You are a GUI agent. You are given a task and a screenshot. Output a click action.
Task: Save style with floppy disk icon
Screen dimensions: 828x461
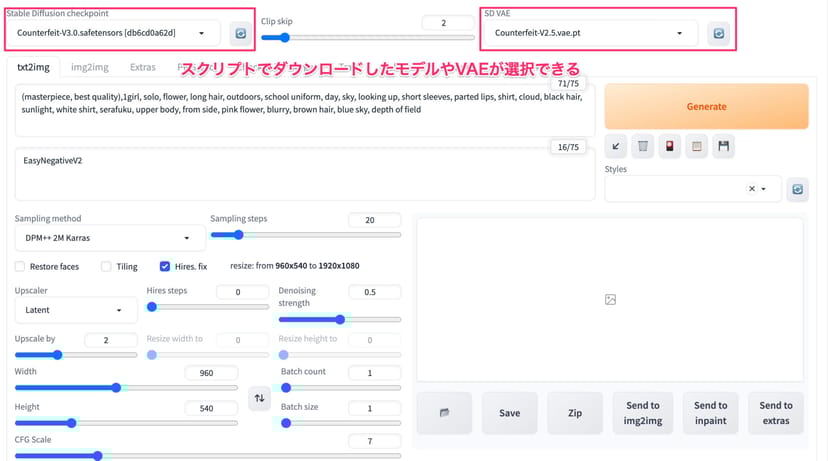pyautogui.click(x=724, y=147)
